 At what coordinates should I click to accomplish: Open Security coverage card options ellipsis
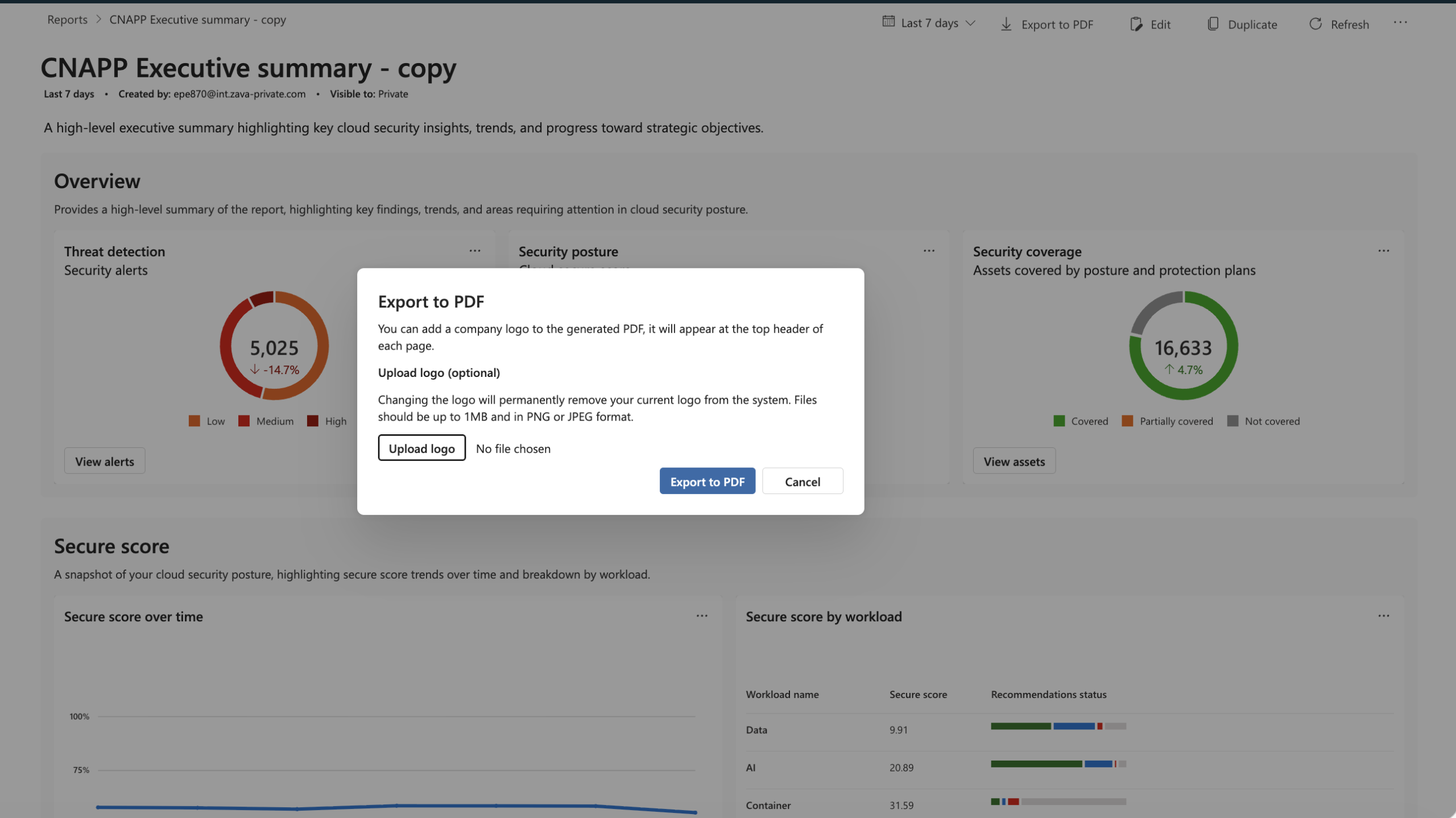[1383, 251]
